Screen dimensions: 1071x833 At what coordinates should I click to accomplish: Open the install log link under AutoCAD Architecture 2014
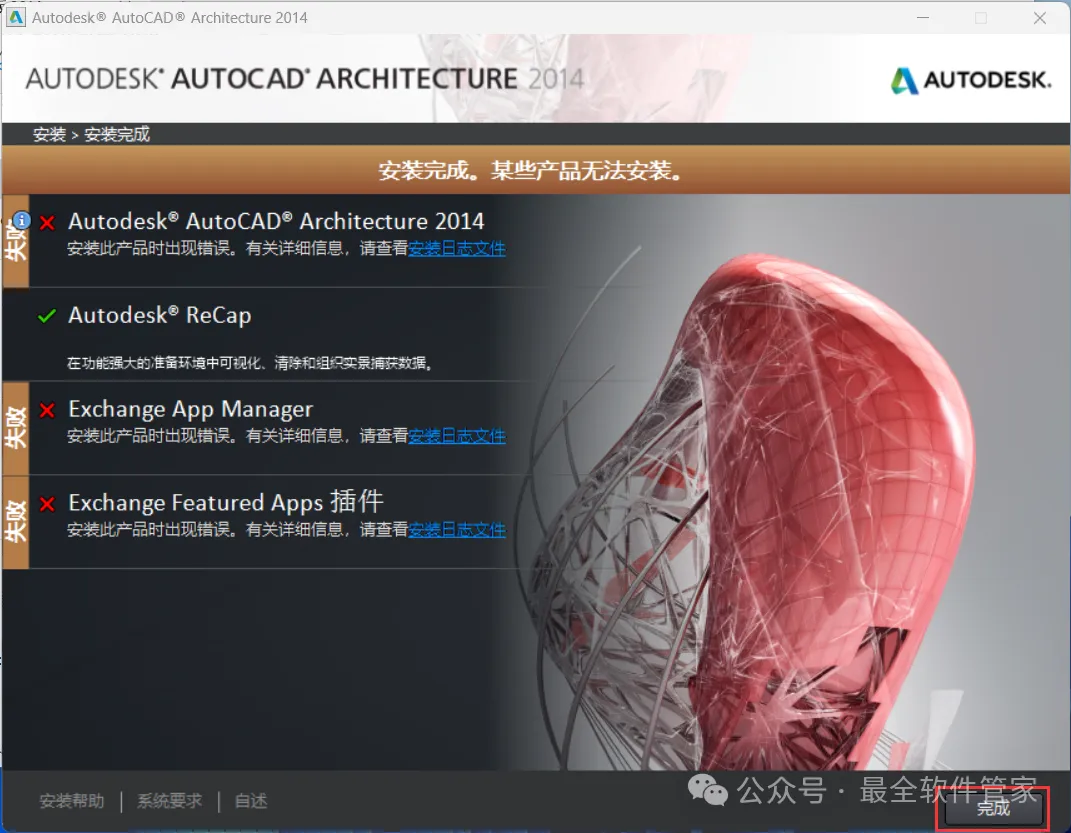tap(457, 249)
